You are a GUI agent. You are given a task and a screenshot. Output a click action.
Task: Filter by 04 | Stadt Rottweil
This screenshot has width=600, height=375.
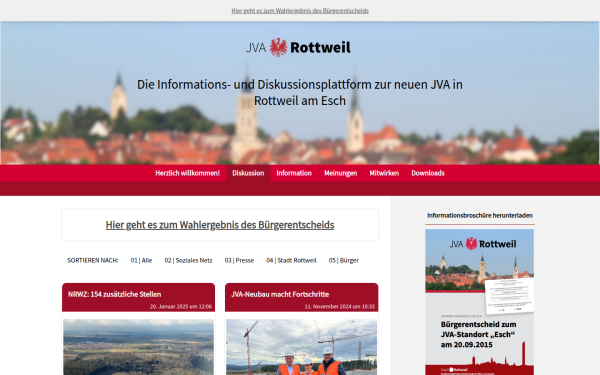coord(291,260)
